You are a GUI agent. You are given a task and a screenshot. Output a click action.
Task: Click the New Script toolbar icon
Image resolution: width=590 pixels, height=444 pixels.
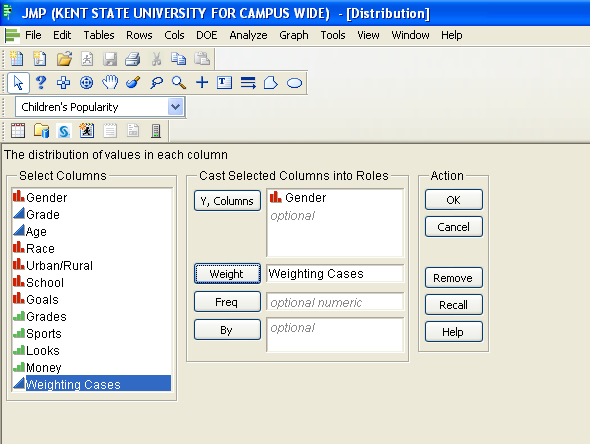pyautogui.click(x=40, y=59)
